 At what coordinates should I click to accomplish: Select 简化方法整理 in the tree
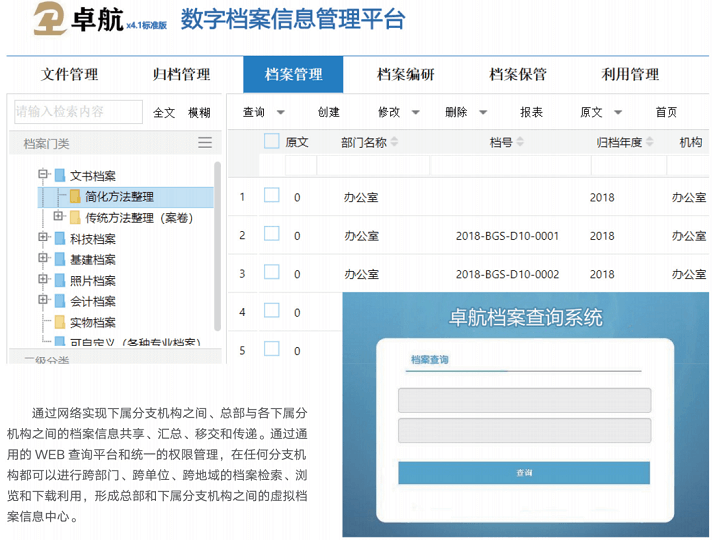click(x=119, y=197)
